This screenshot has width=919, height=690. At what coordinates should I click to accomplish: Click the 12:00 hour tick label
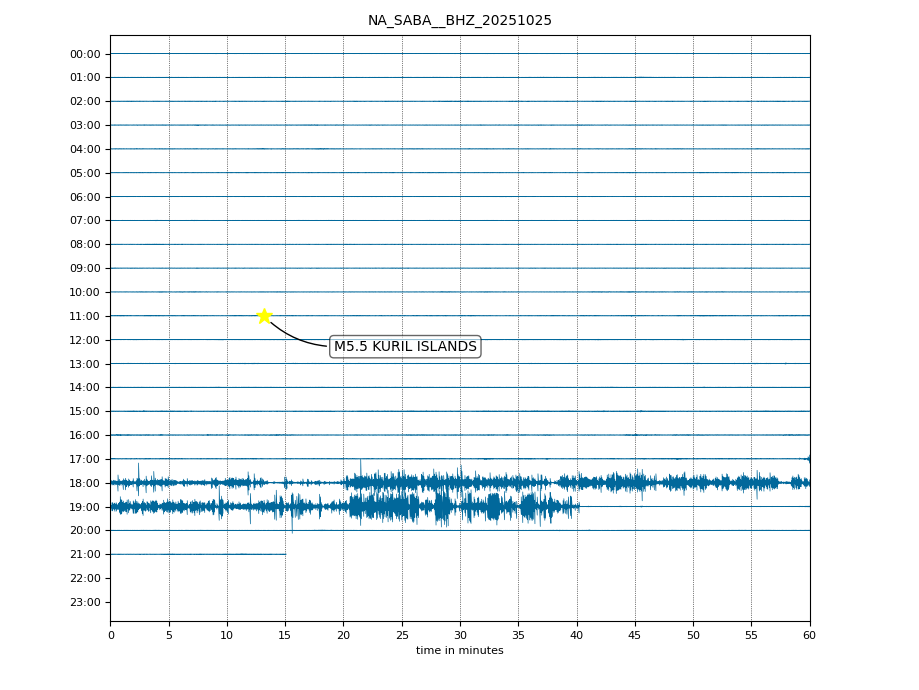[85, 340]
